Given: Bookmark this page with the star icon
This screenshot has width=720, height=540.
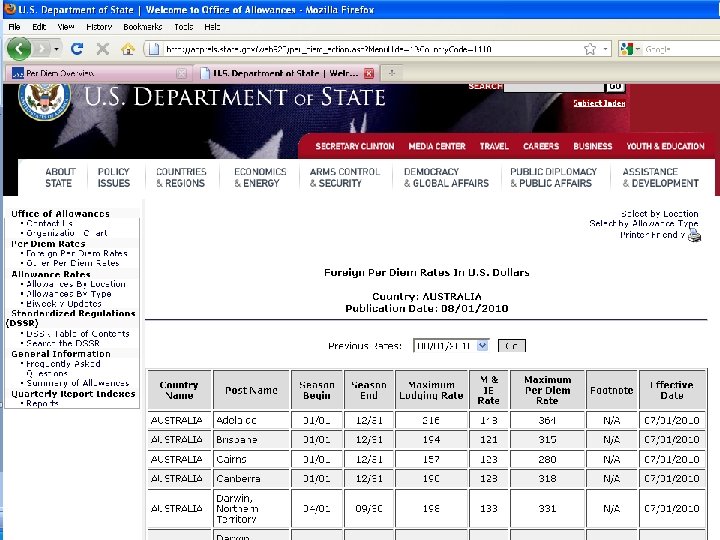Looking at the screenshot, I should point(590,49).
